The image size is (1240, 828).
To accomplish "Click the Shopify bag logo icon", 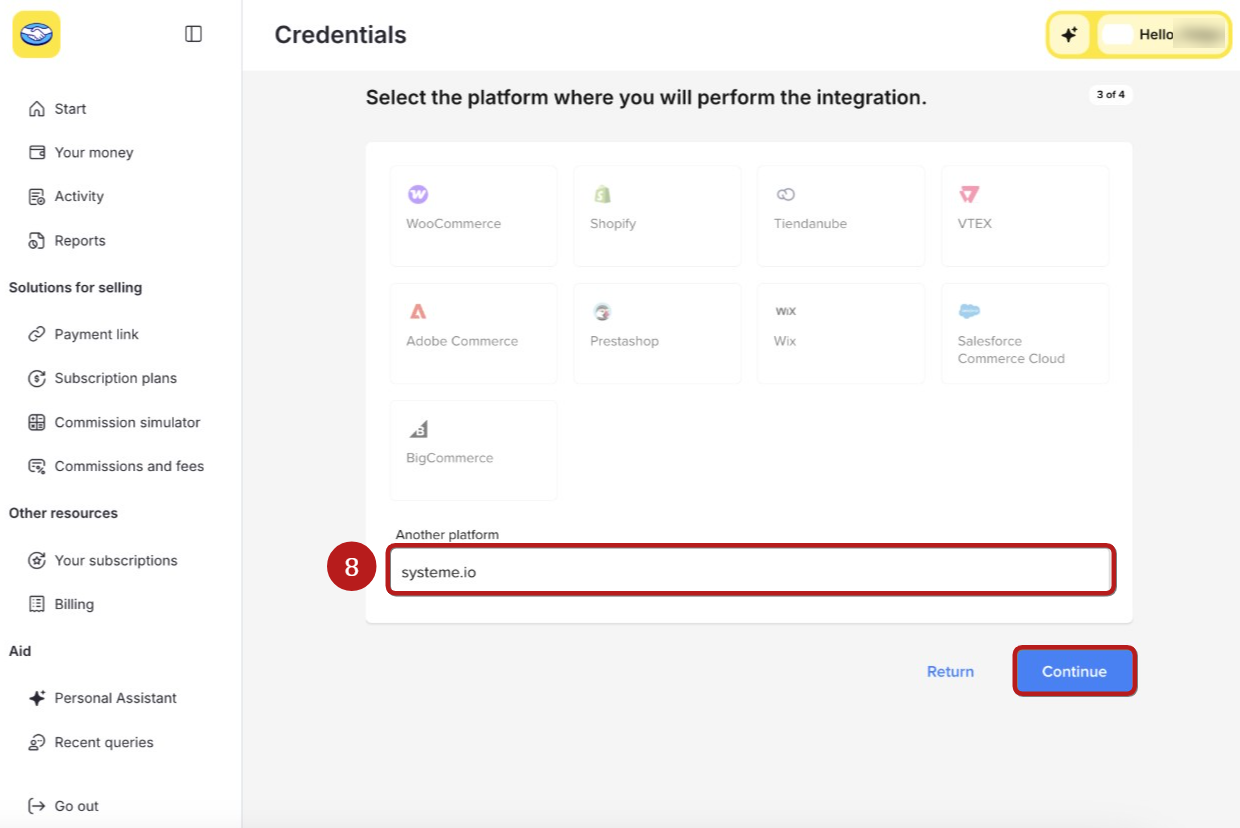I will point(602,195).
